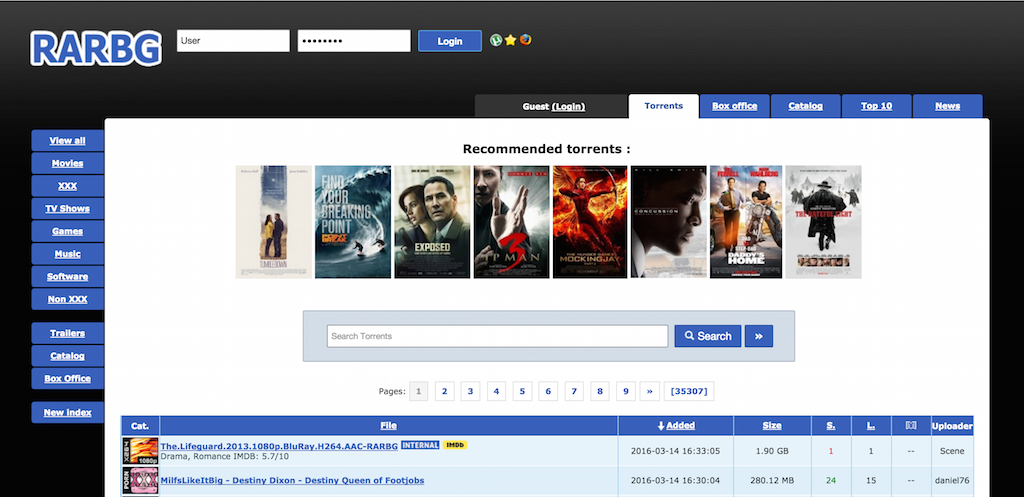Open x264 1080p category icon for The.Lifeguard

pos(140,451)
